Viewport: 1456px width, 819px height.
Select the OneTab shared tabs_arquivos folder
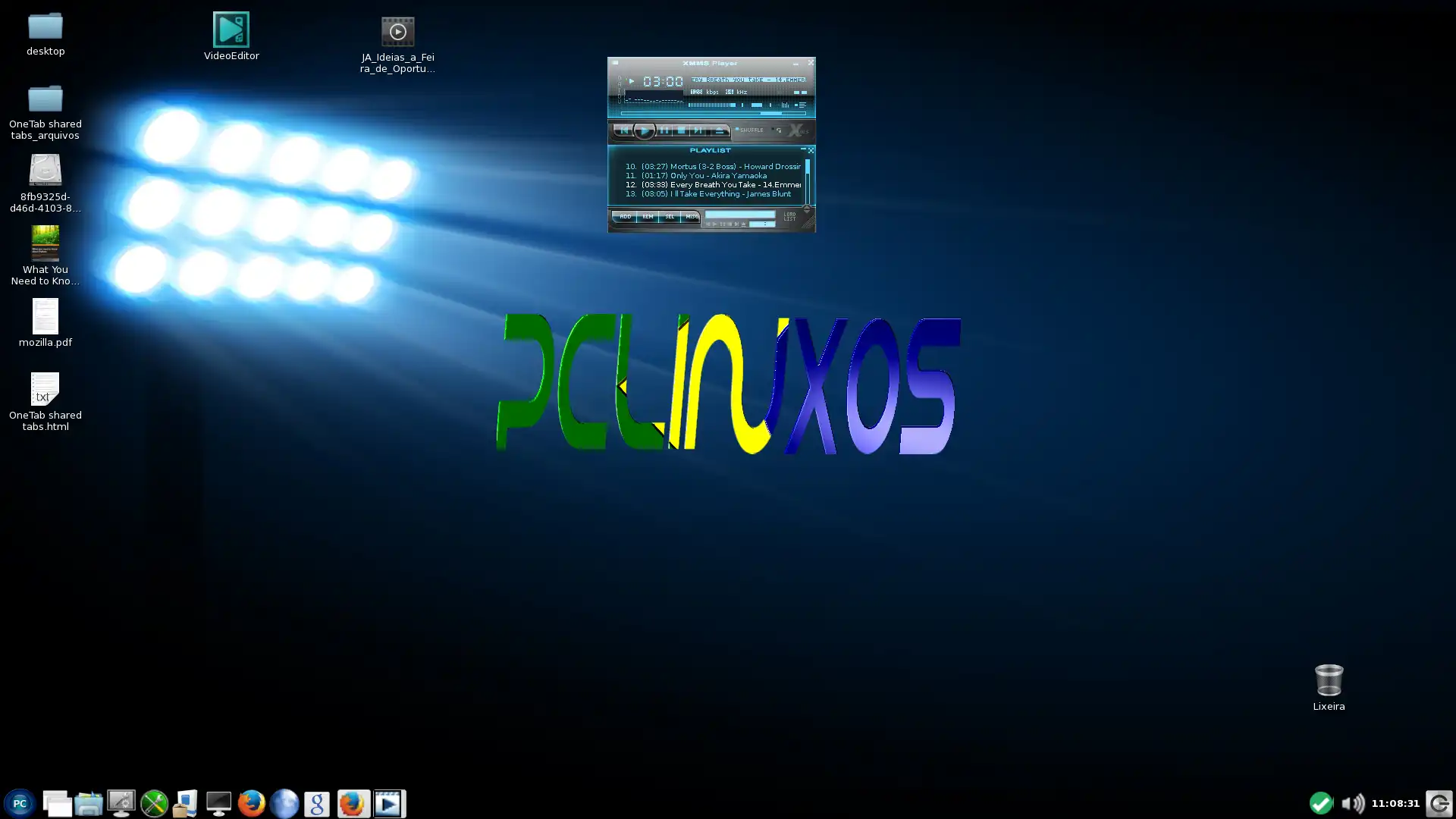45,112
